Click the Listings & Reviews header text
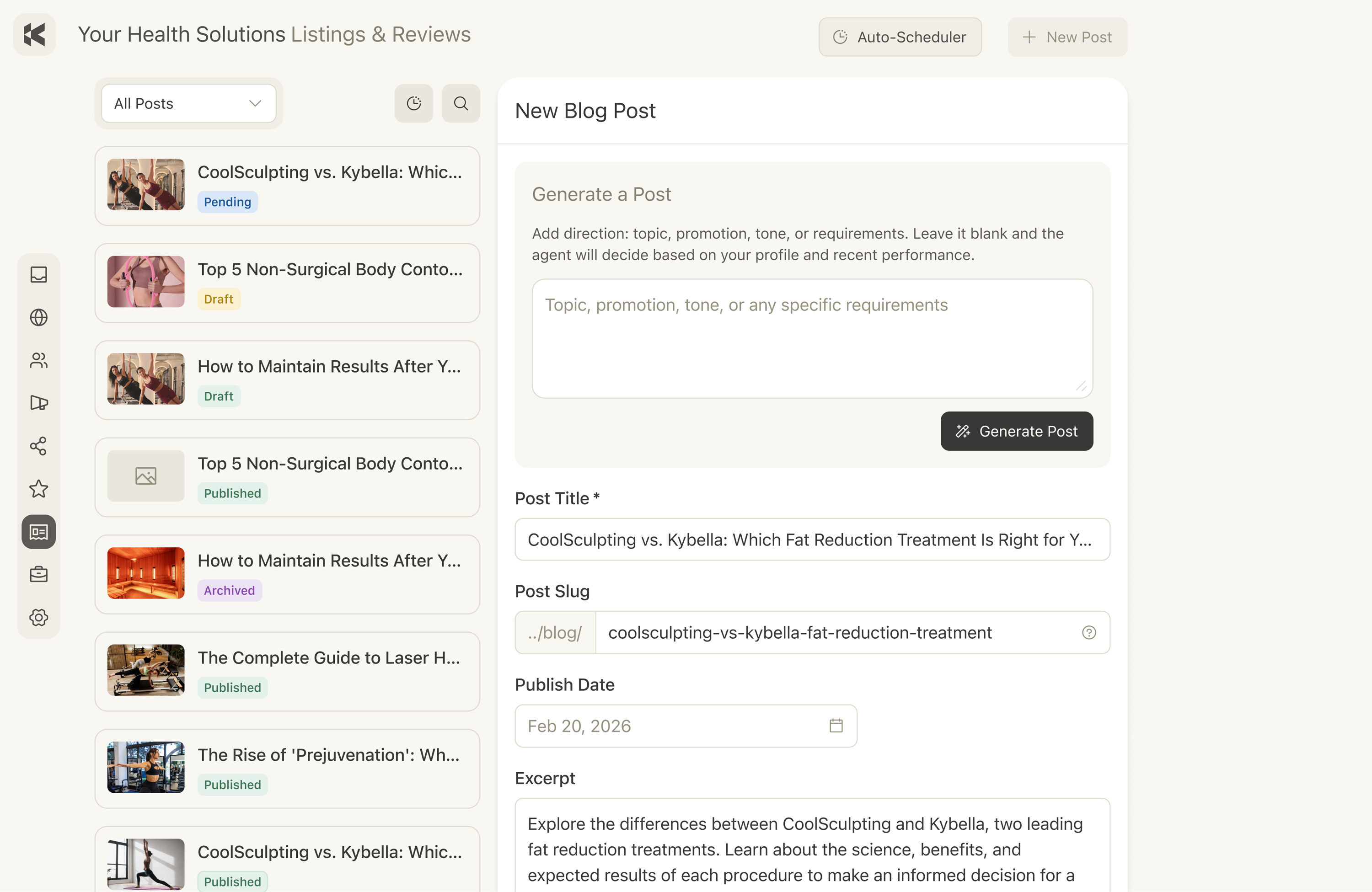Image resolution: width=1372 pixels, height=892 pixels. (381, 35)
